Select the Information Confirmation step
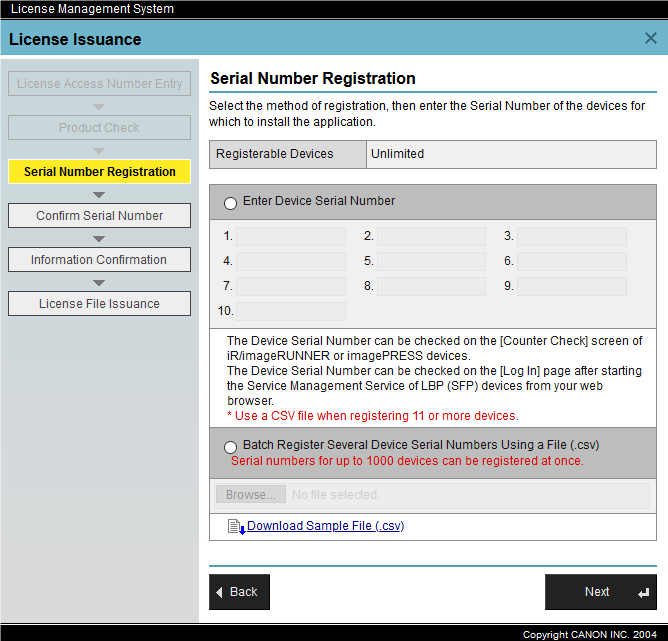 99,260
